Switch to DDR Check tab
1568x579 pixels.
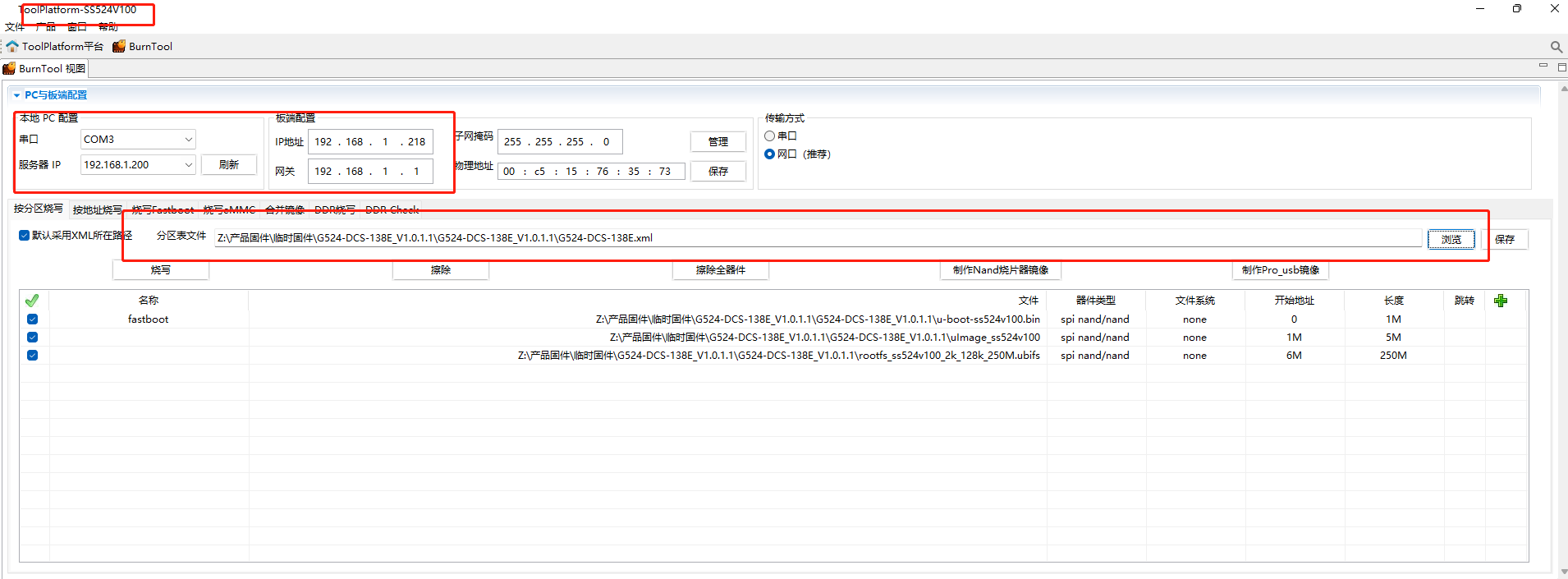[x=392, y=210]
